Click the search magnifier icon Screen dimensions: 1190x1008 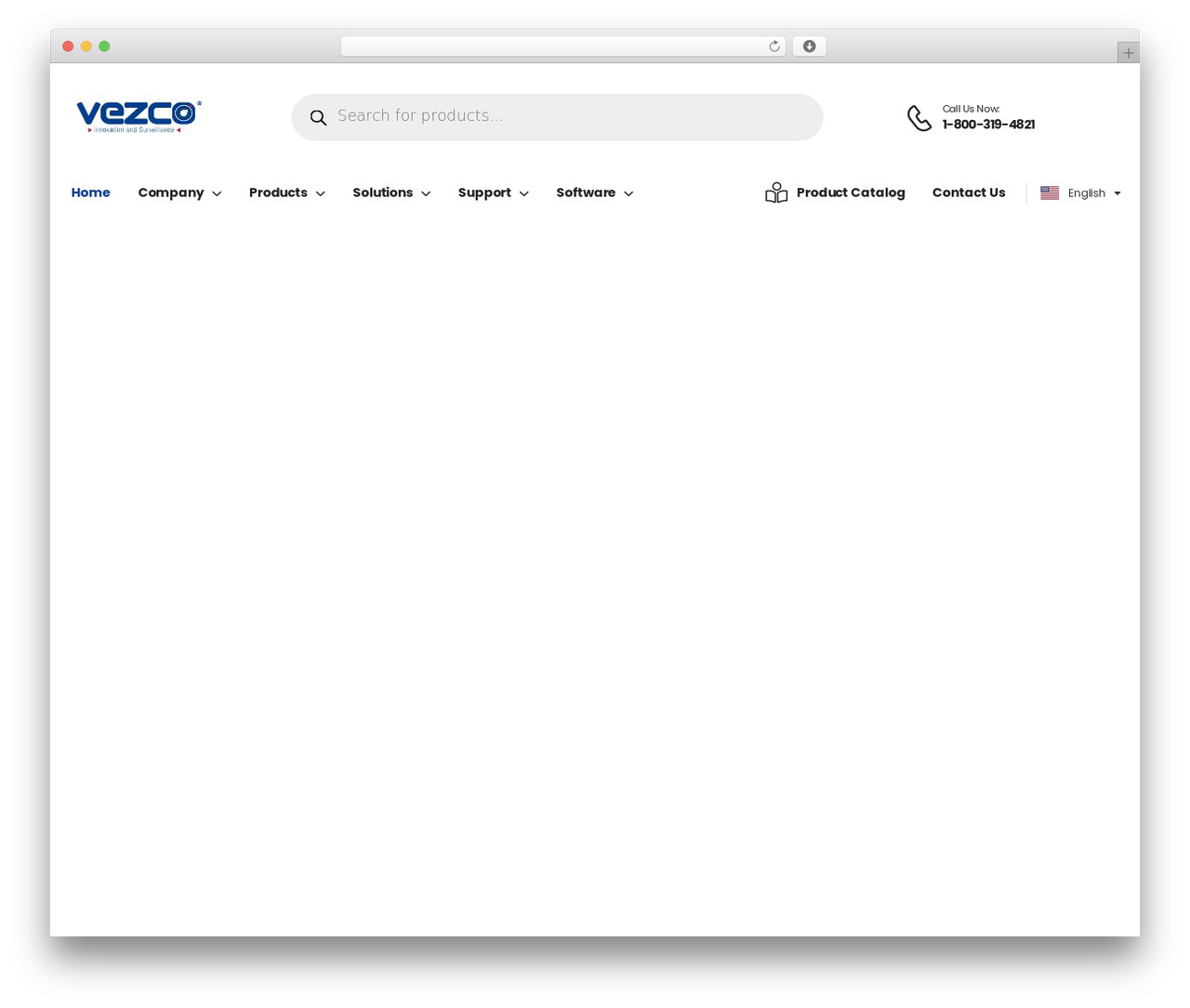click(x=318, y=117)
